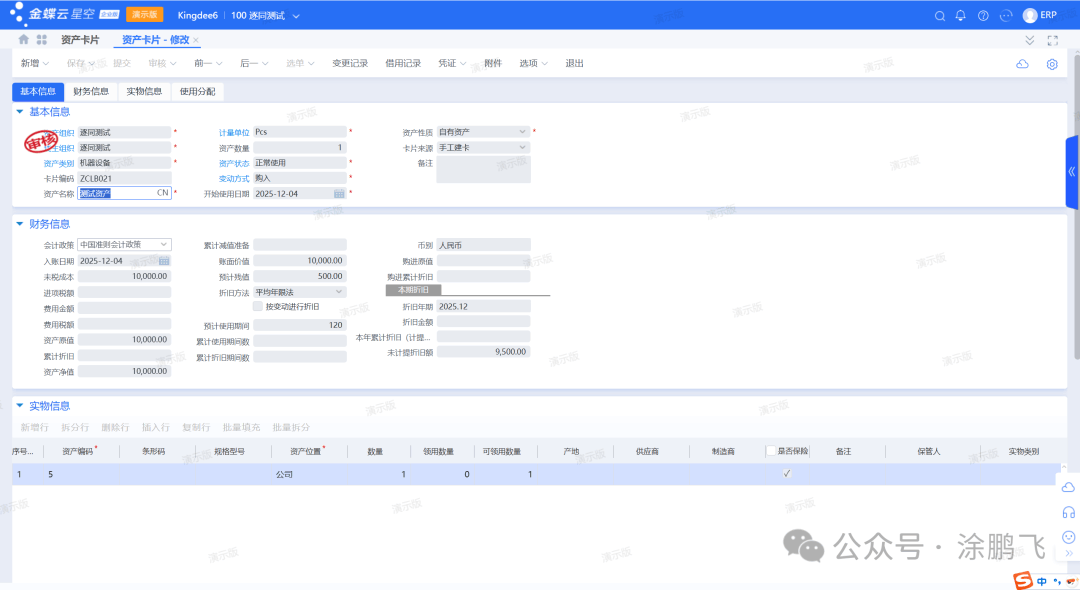Viewport: 1080px width, 590px height.
Task: Click the 变更记录 button
Action: coord(350,64)
